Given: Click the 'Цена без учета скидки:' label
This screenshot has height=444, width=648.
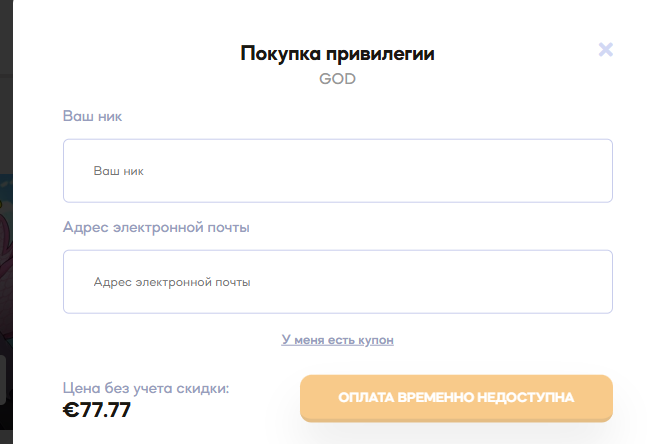Looking at the screenshot, I should (x=146, y=388).
